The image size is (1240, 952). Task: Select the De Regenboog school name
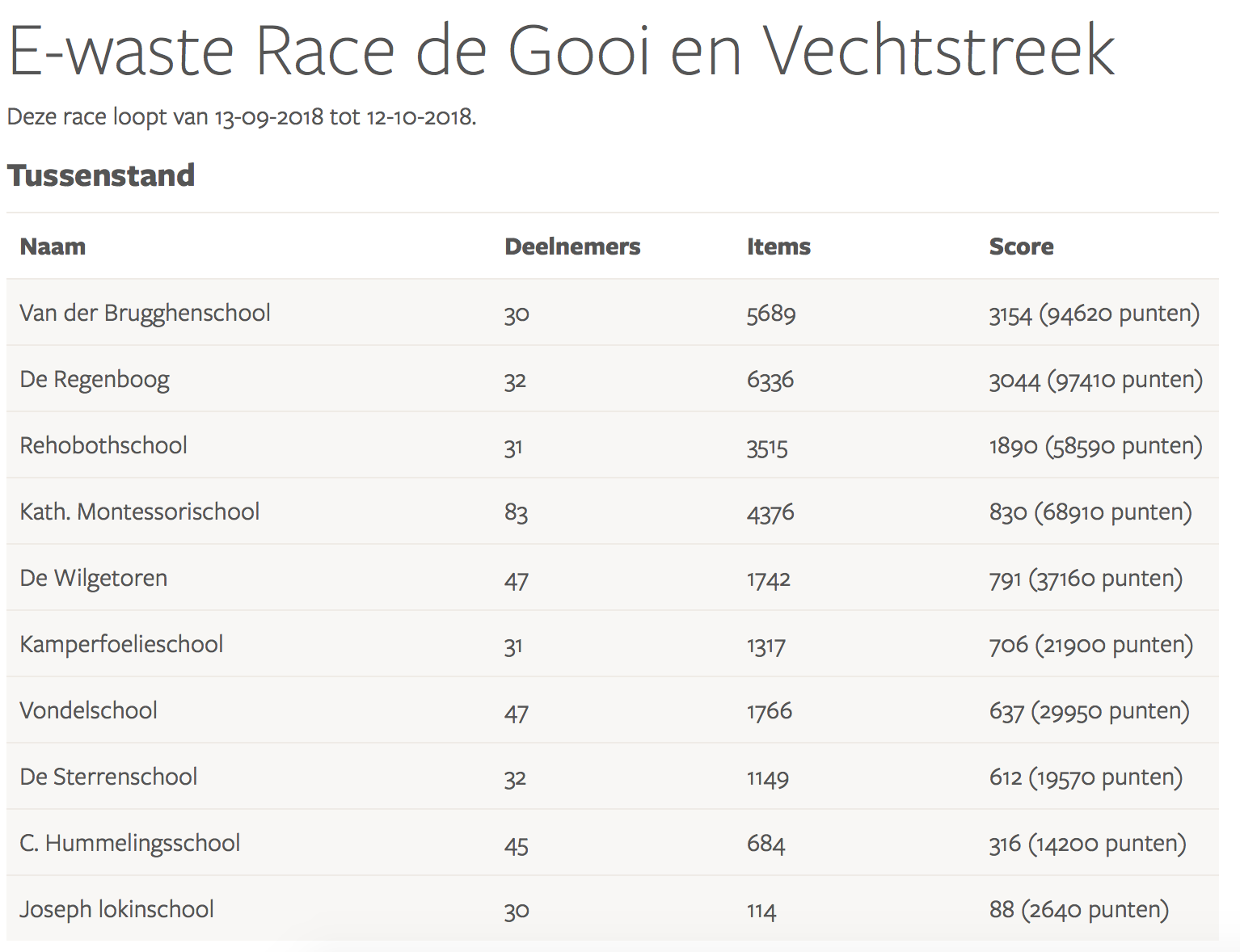click(x=95, y=379)
